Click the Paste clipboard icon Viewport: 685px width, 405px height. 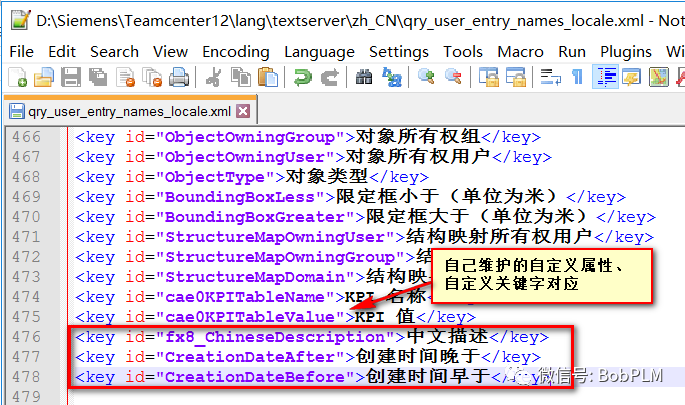268,77
